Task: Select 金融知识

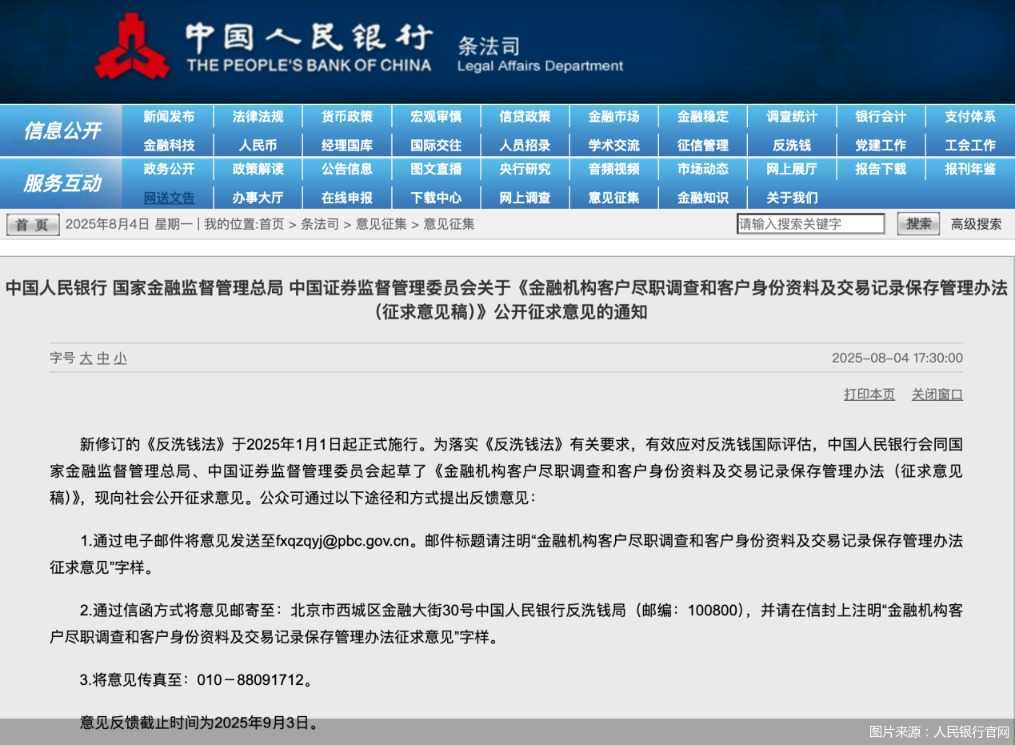Action: pos(703,197)
